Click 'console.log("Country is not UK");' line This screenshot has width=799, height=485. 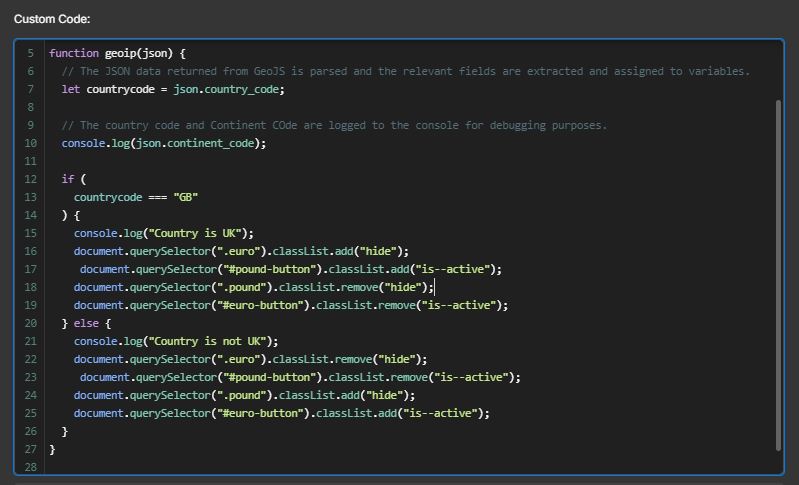[x=176, y=341]
